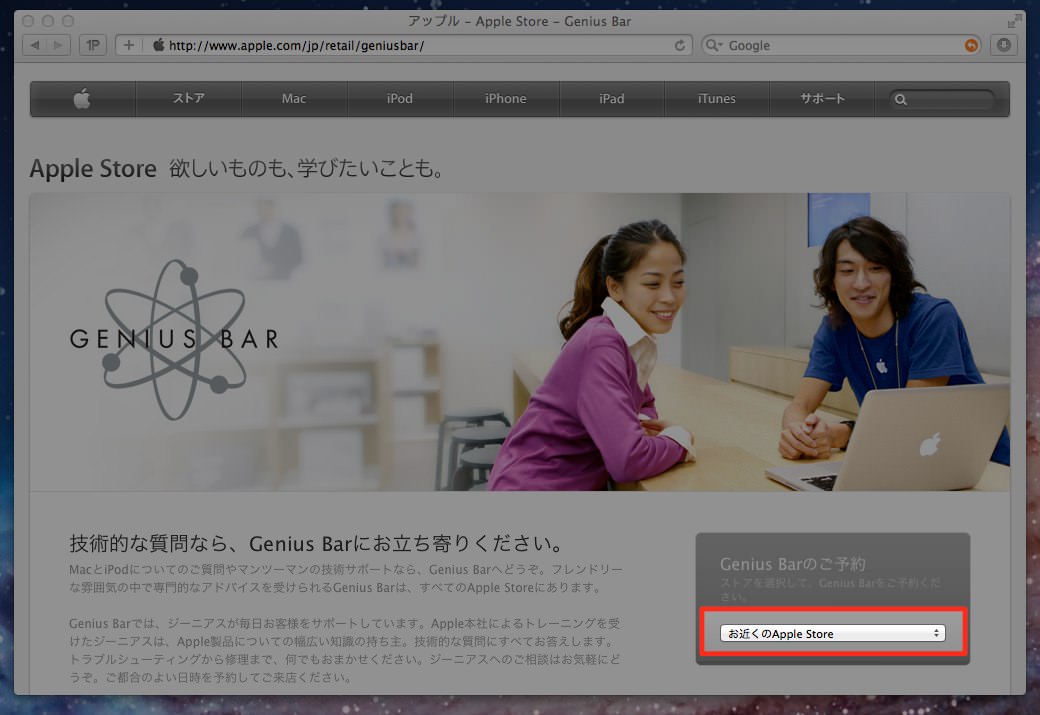
Task: Click the Genius Bar atom logo
Action: click(x=174, y=339)
